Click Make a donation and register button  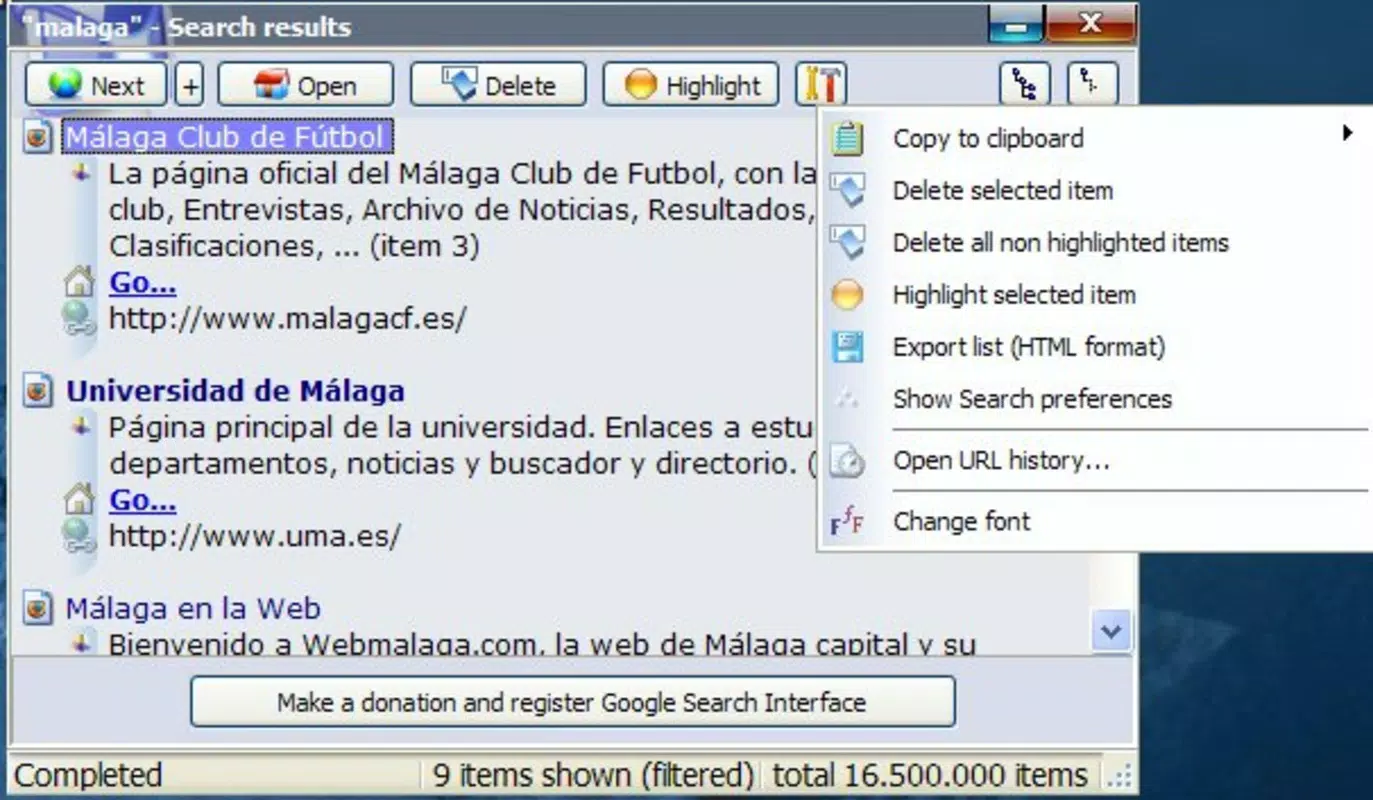coord(572,702)
